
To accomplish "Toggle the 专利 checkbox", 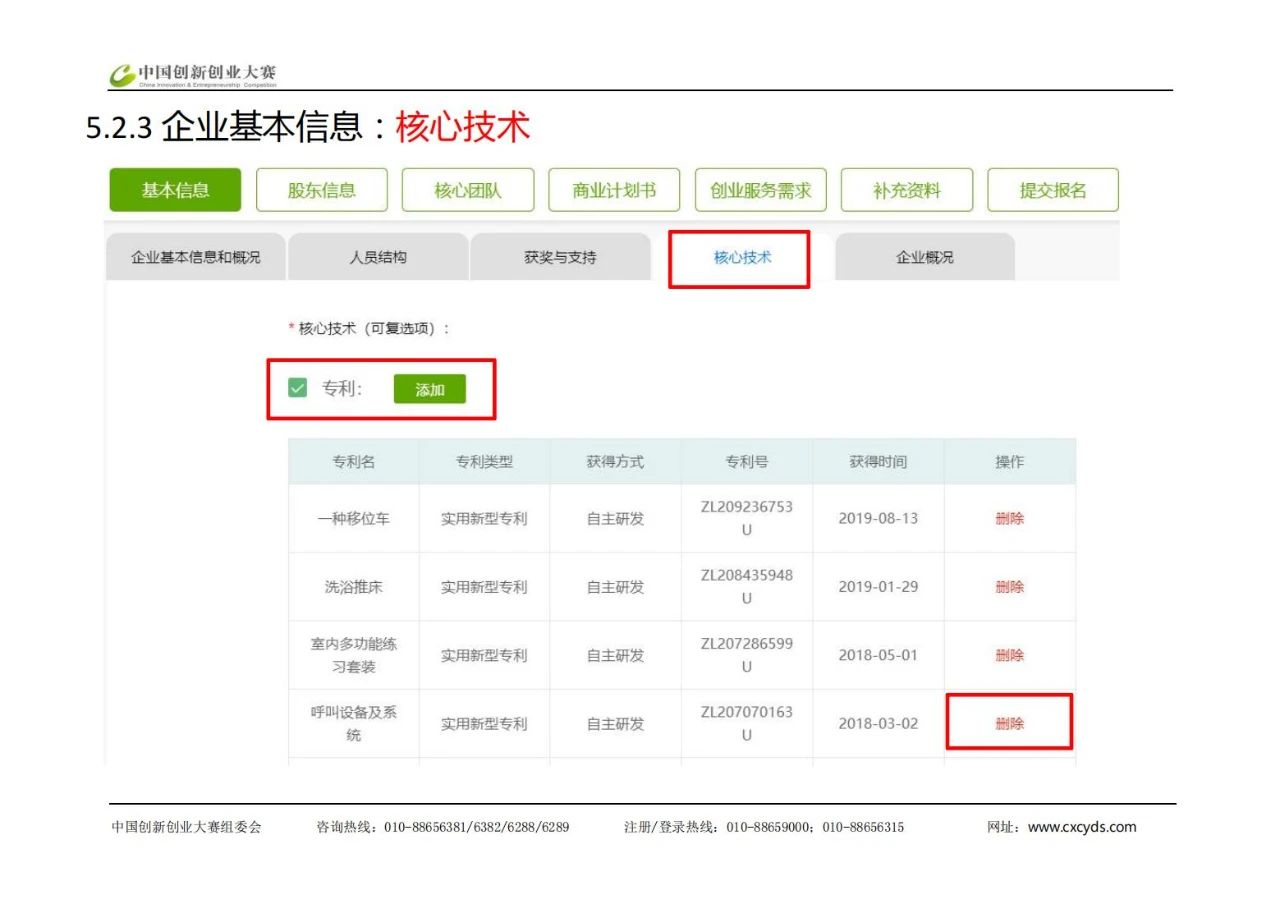I will pyautogui.click(x=297, y=388).
